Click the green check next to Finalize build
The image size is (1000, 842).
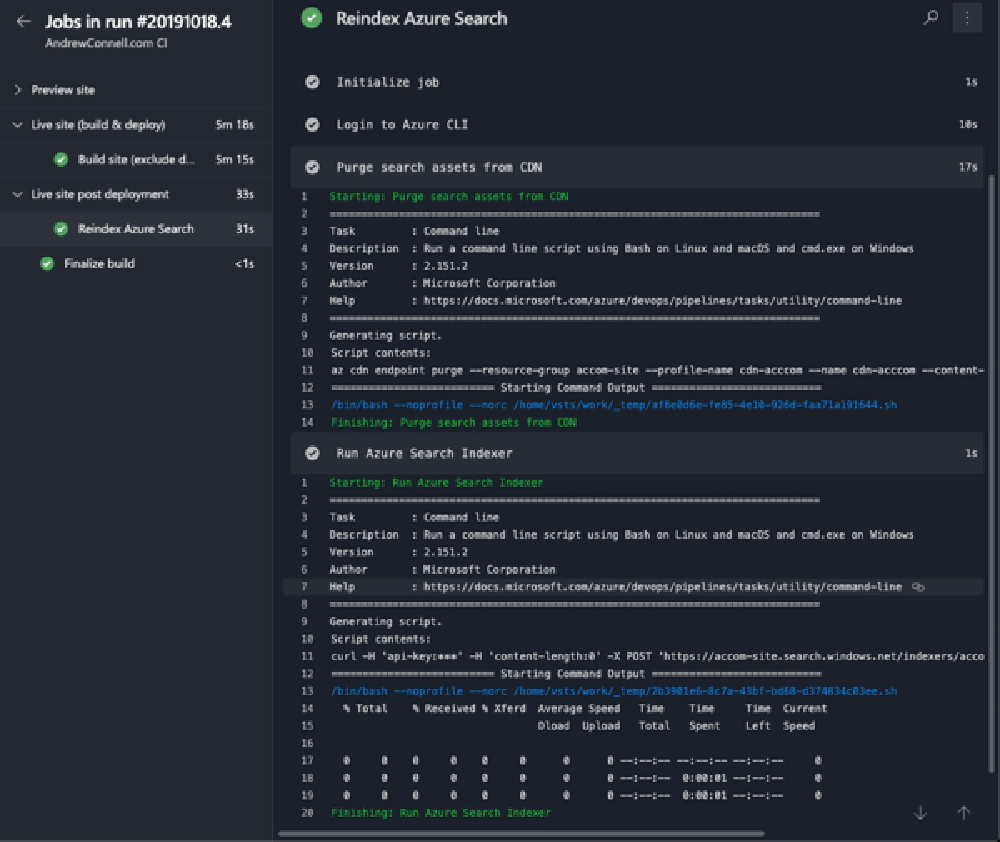[47, 263]
